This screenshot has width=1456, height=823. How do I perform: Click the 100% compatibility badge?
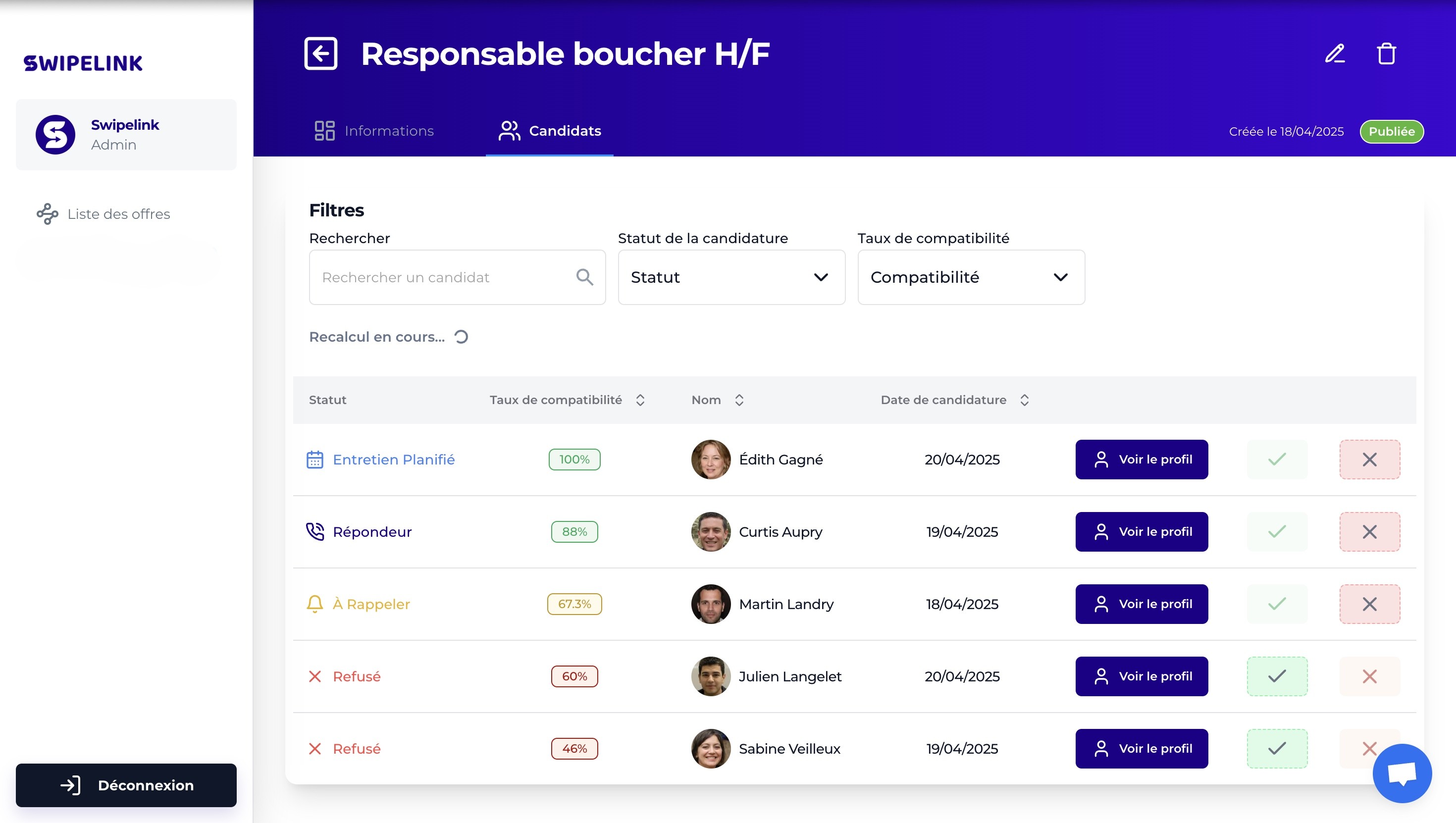[x=574, y=460]
